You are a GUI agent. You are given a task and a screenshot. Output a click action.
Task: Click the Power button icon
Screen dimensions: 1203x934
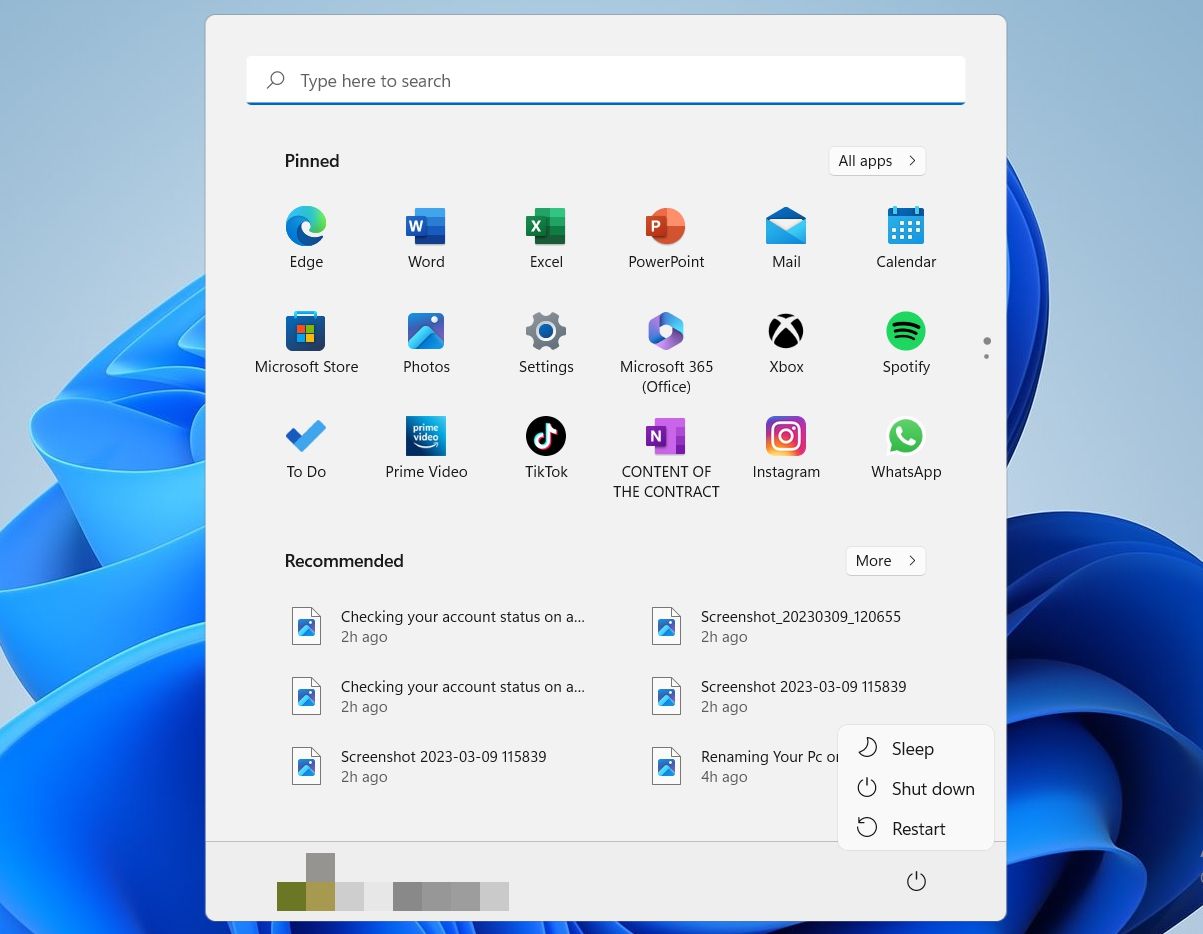[916, 881]
